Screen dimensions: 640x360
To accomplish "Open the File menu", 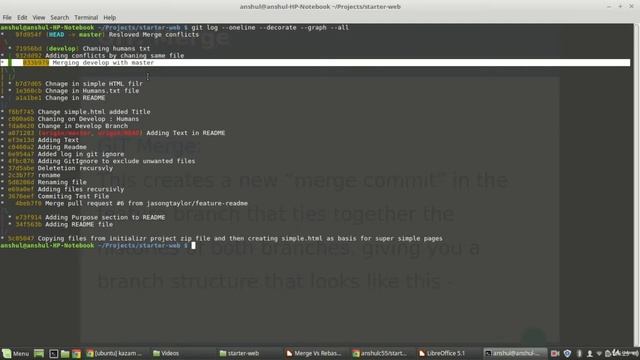I will pos(7,18).
